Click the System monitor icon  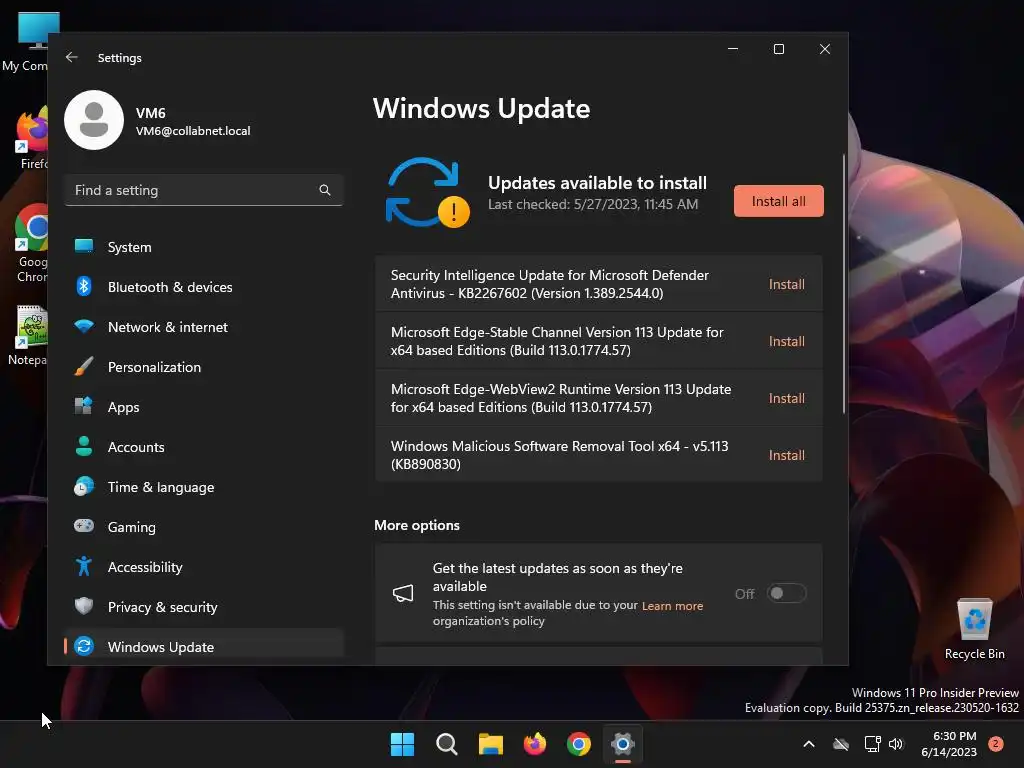(x=84, y=246)
